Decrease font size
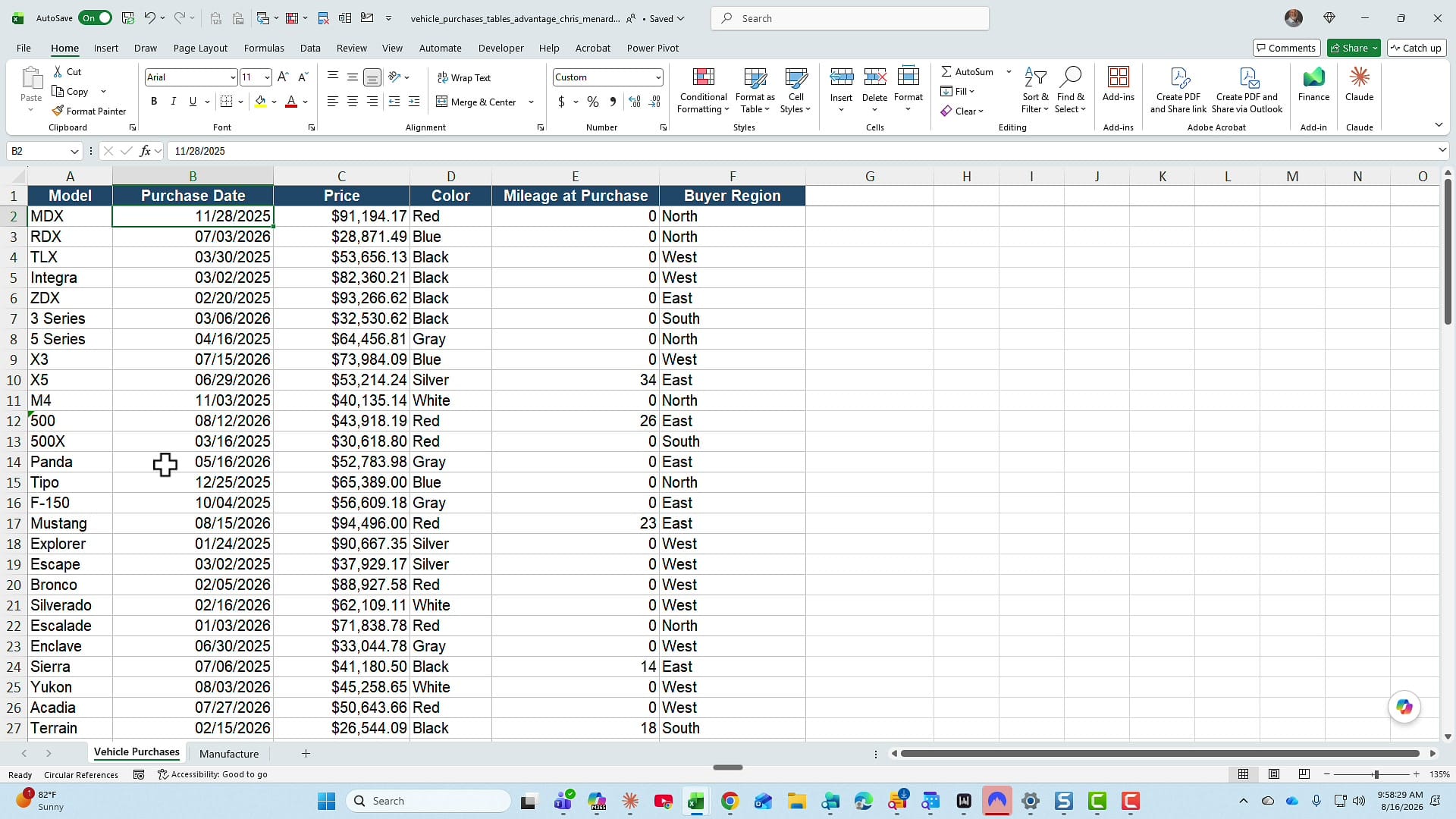Screen dimensions: 1456x819 point(303,77)
